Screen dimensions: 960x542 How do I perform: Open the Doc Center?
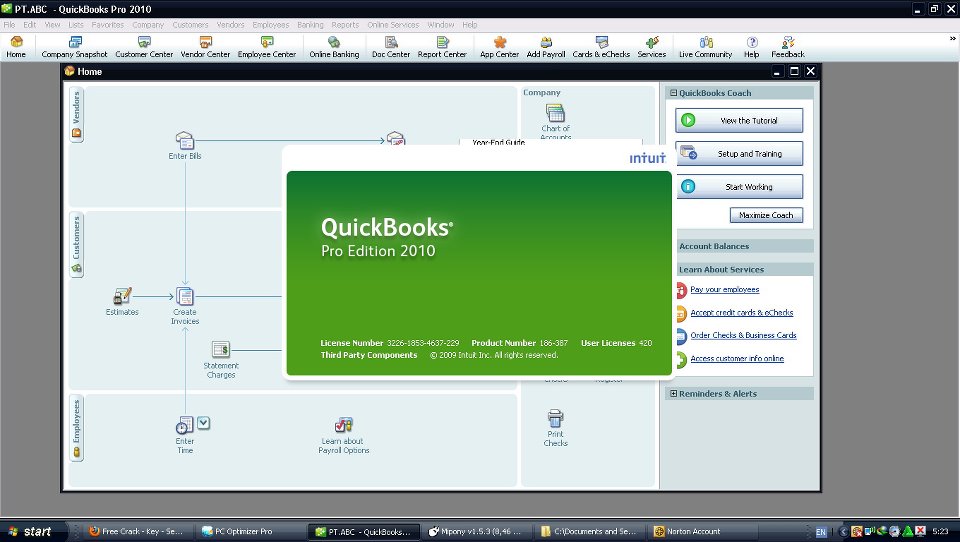[391, 47]
